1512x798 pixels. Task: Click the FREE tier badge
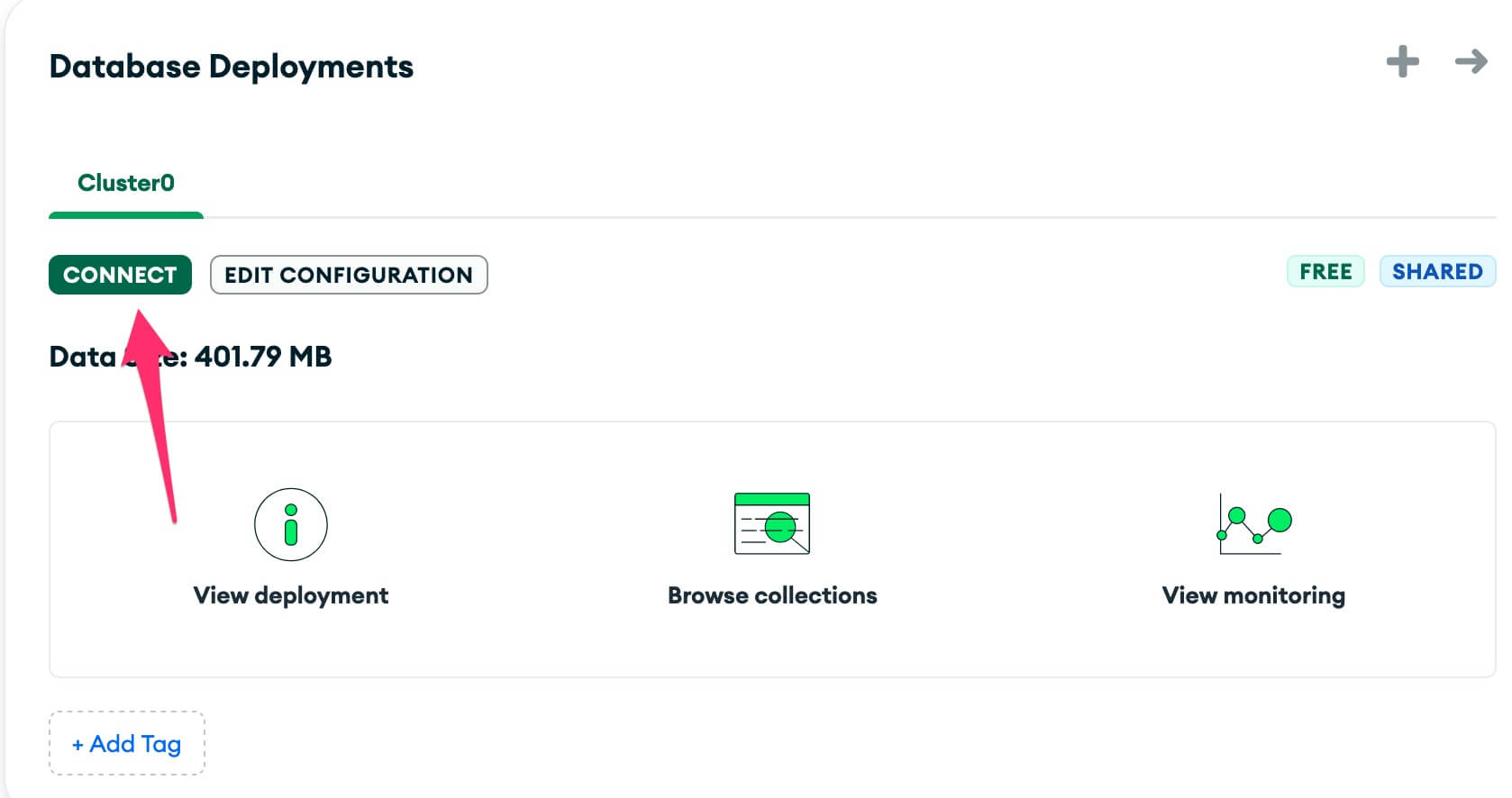[1325, 271]
